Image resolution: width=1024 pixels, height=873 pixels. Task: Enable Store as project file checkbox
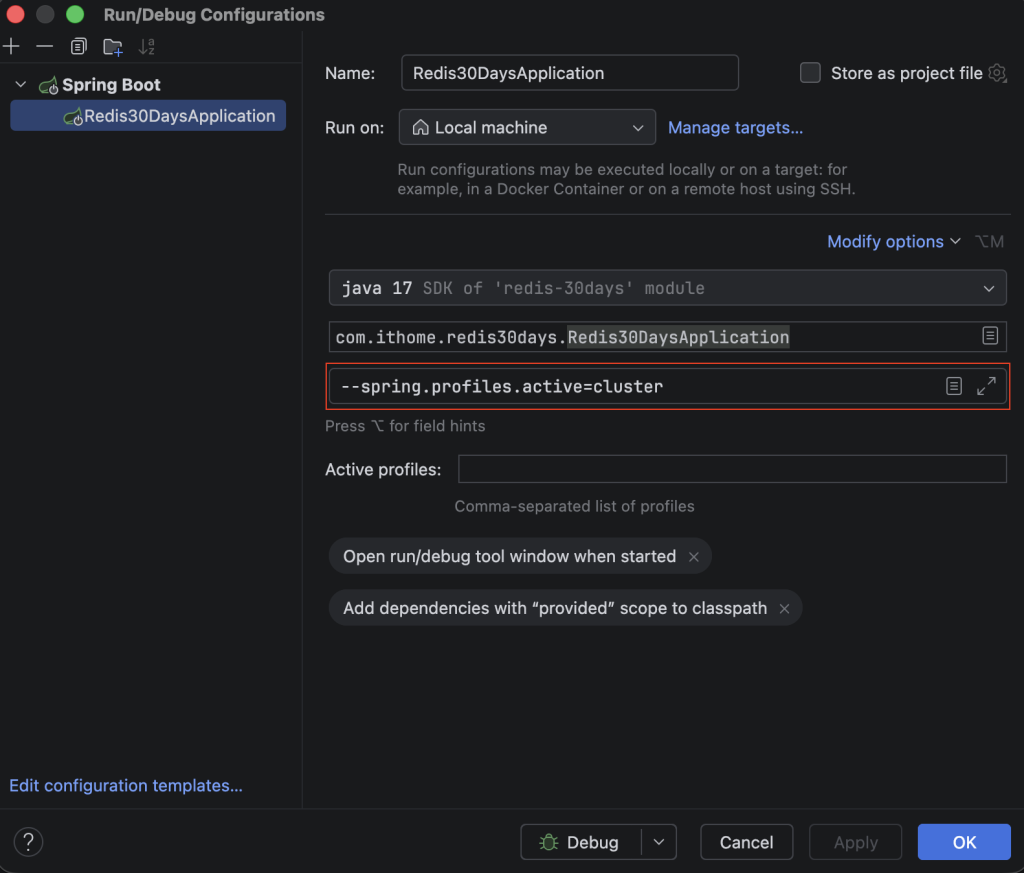coord(810,72)
